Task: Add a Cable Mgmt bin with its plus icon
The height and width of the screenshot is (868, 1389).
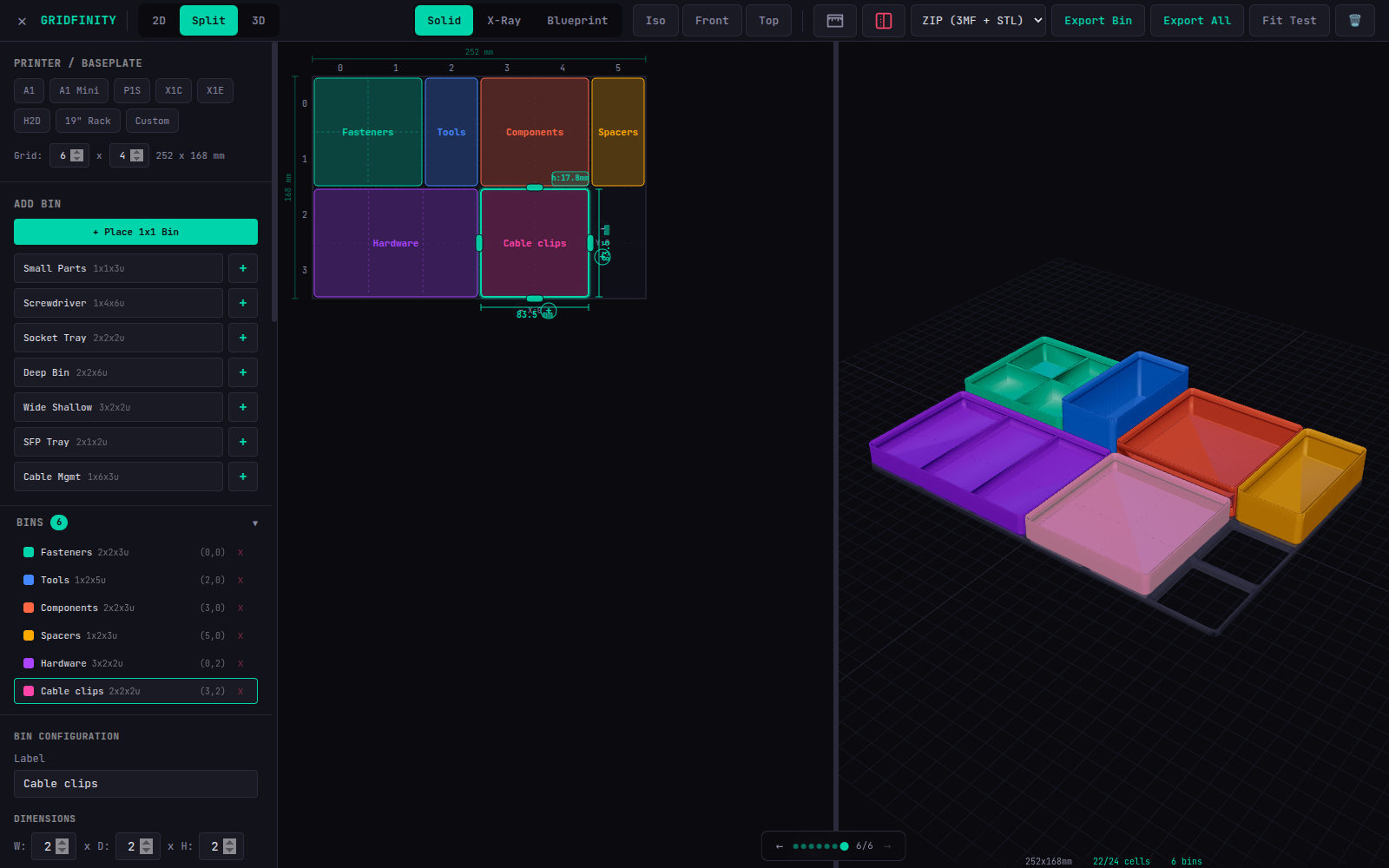Action: coord(243,477)
